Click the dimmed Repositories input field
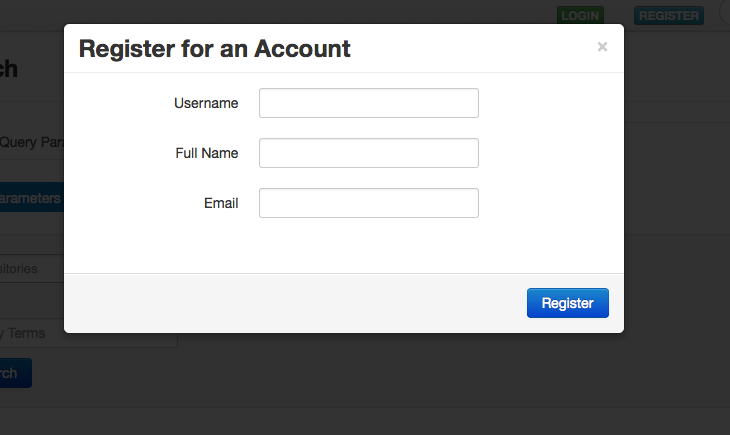Viewport: 730px width, 435px height. click(32, 269)
